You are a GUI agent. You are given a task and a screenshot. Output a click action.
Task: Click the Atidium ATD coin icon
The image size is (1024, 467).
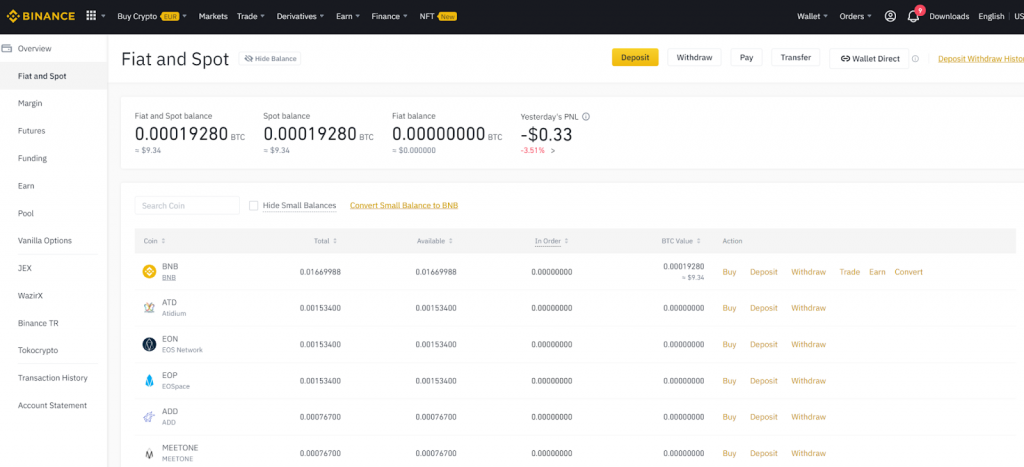point(149,308)
